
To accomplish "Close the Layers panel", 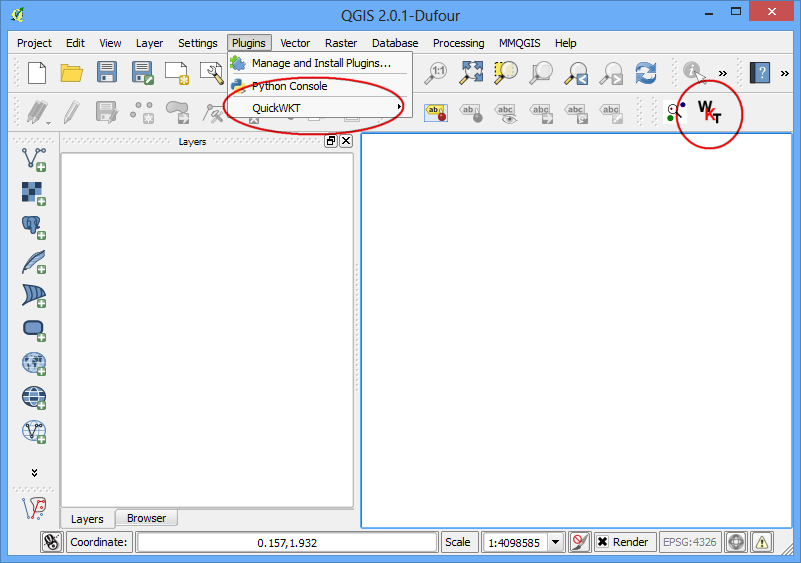I will pyautogui.click(x=346, y=141).
